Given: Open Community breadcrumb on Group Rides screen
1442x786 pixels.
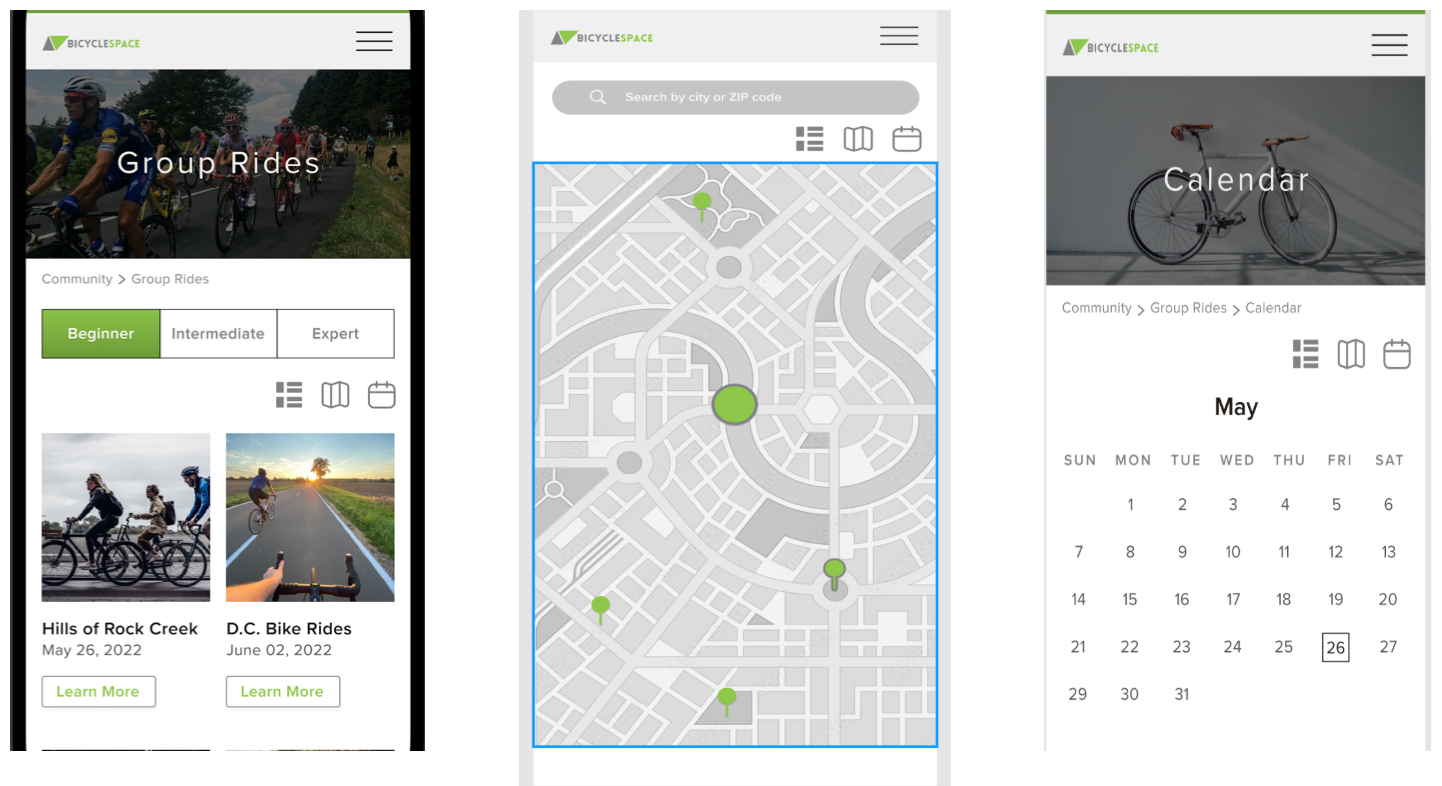Looking at the screenshot, I should tap(77, 279).
